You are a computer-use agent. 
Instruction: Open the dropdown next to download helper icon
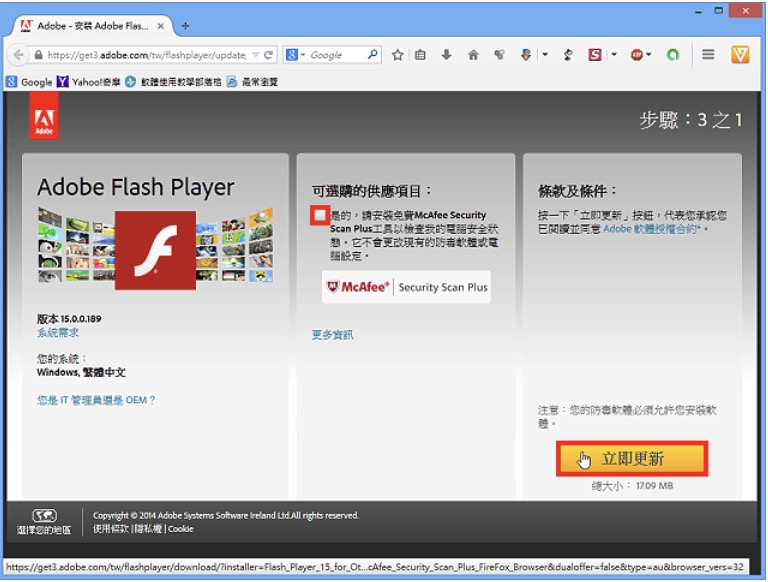point(545,54)
